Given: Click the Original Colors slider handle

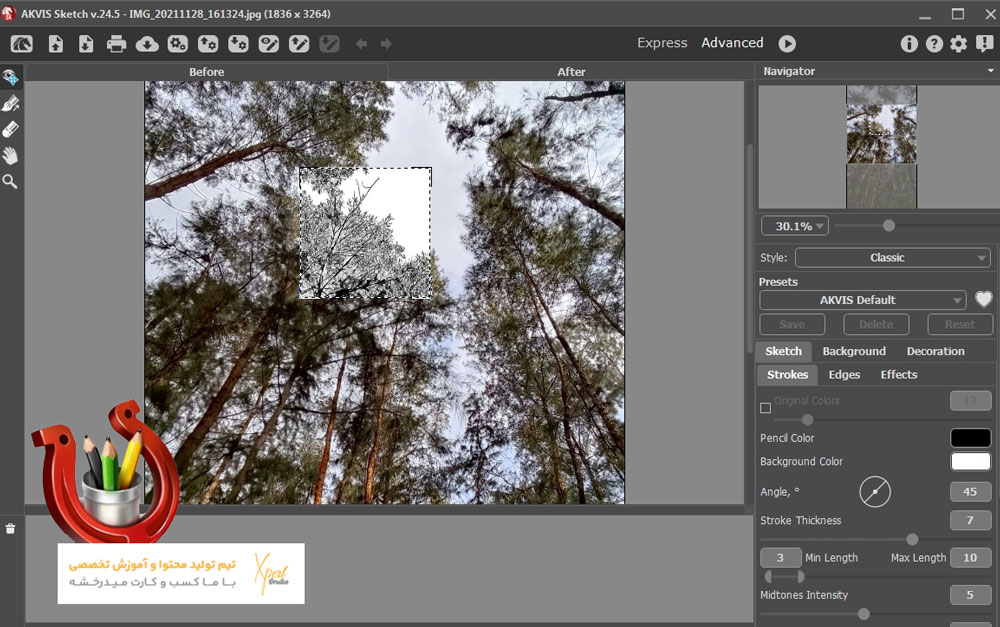Looking at the screenshot, I should pyautogui.click(x=807, y=420).
